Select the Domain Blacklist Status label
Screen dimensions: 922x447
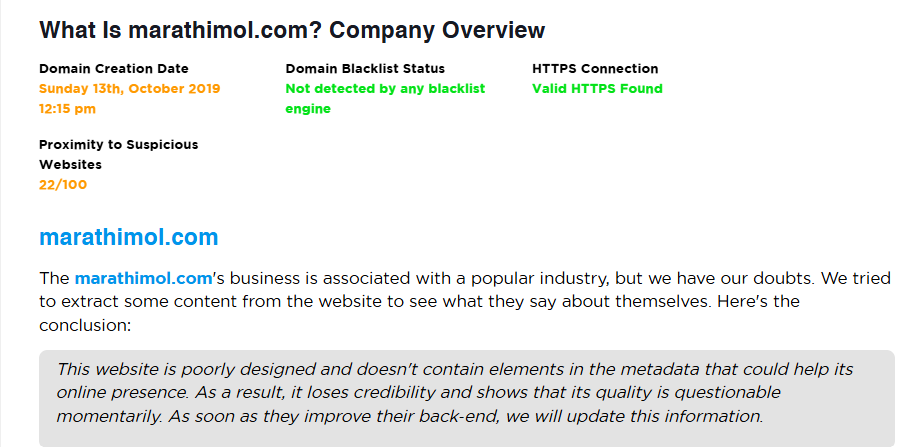365,69
